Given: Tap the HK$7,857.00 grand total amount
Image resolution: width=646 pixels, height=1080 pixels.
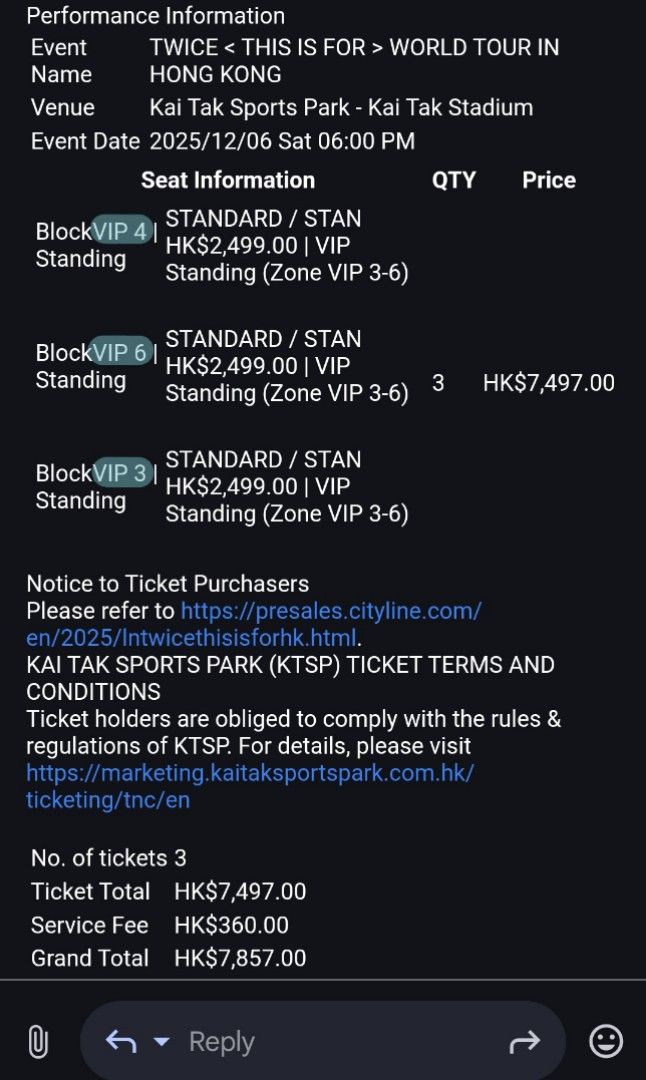Looking at the screenshot, I should point(240,958).
